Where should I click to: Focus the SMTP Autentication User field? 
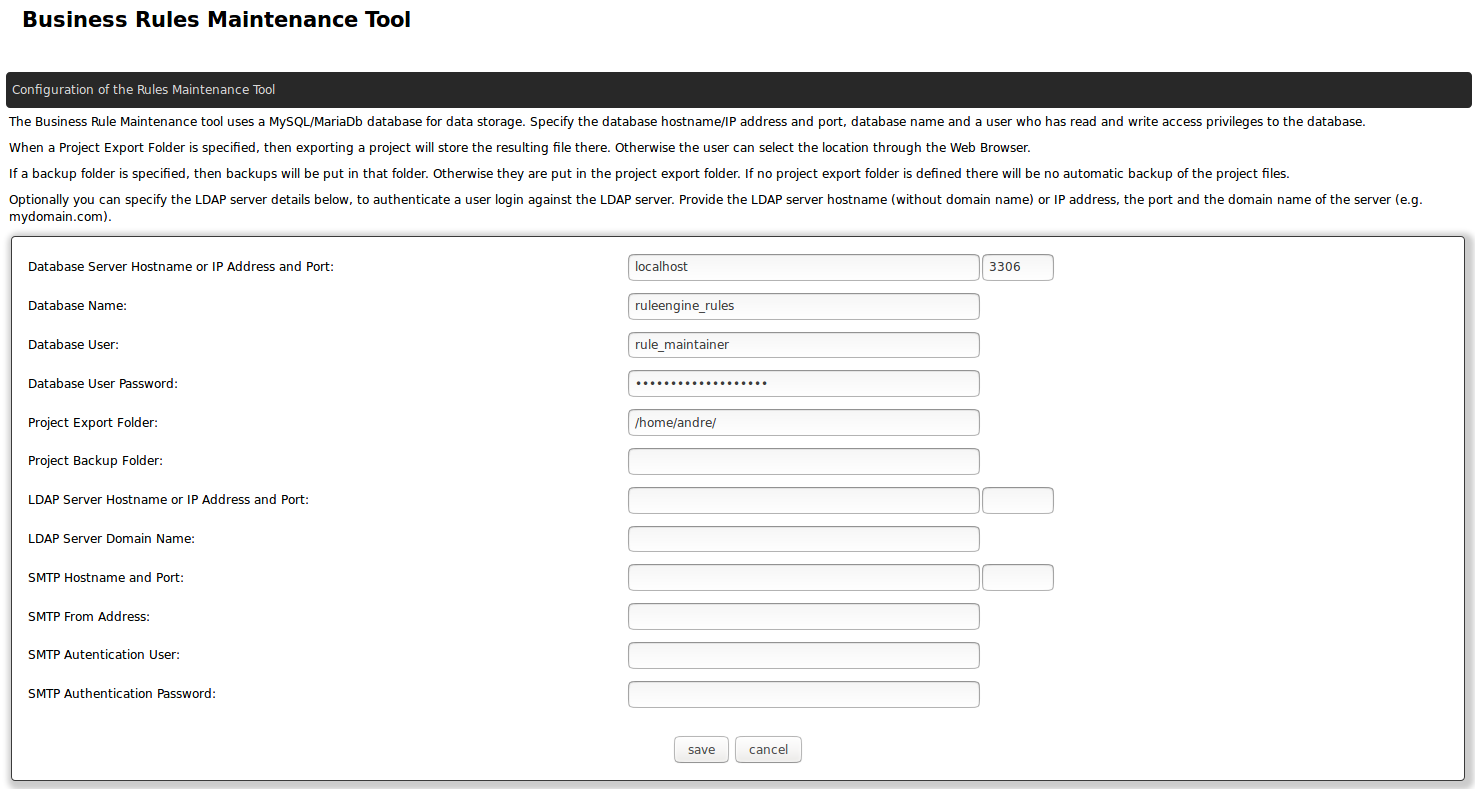pyautogui.click(x=804, y=655)
